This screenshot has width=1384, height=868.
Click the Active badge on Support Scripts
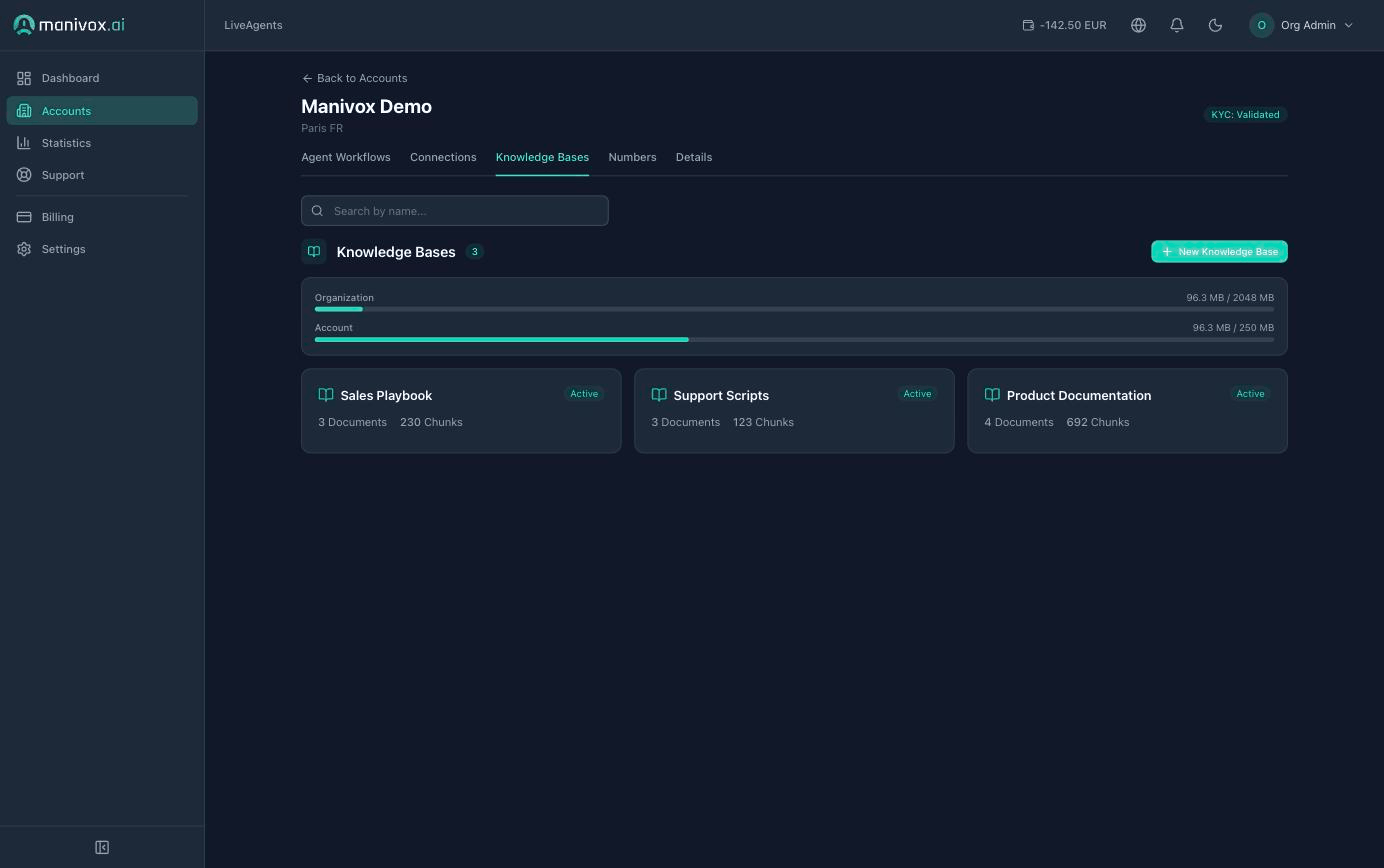click(x=917, y=394)
